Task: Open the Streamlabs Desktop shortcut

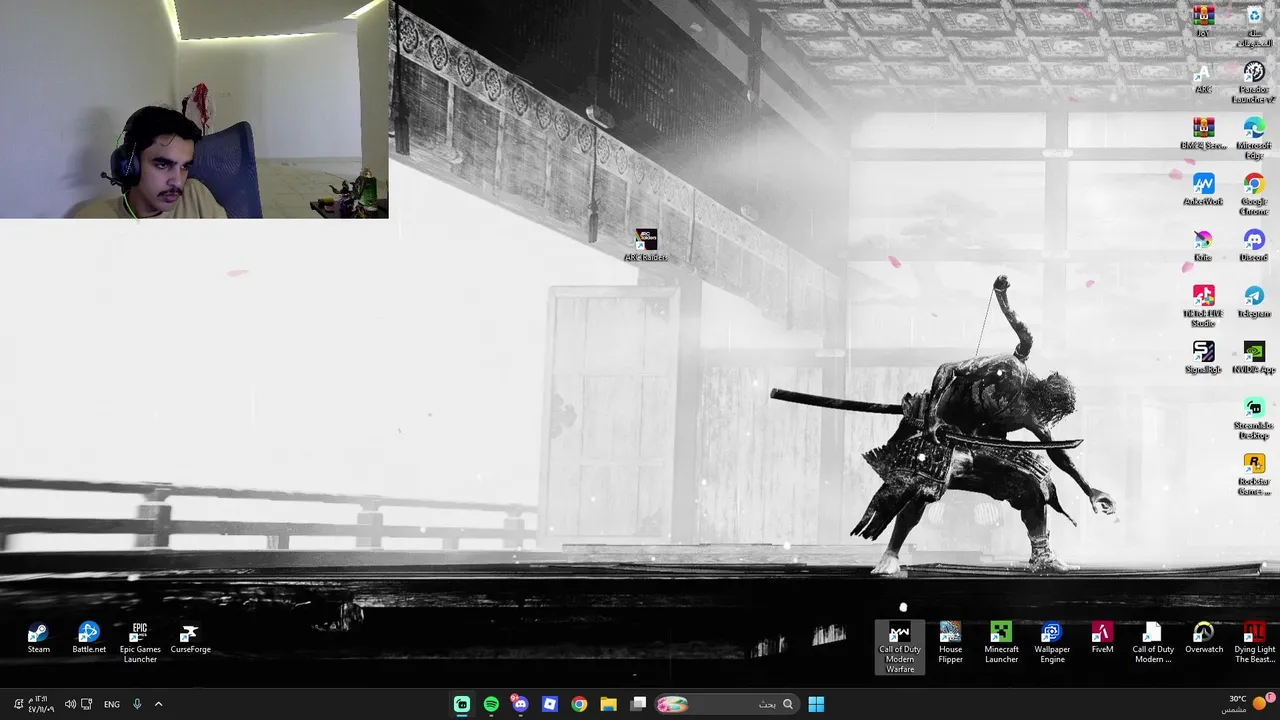Action: tap(1254, 418)
